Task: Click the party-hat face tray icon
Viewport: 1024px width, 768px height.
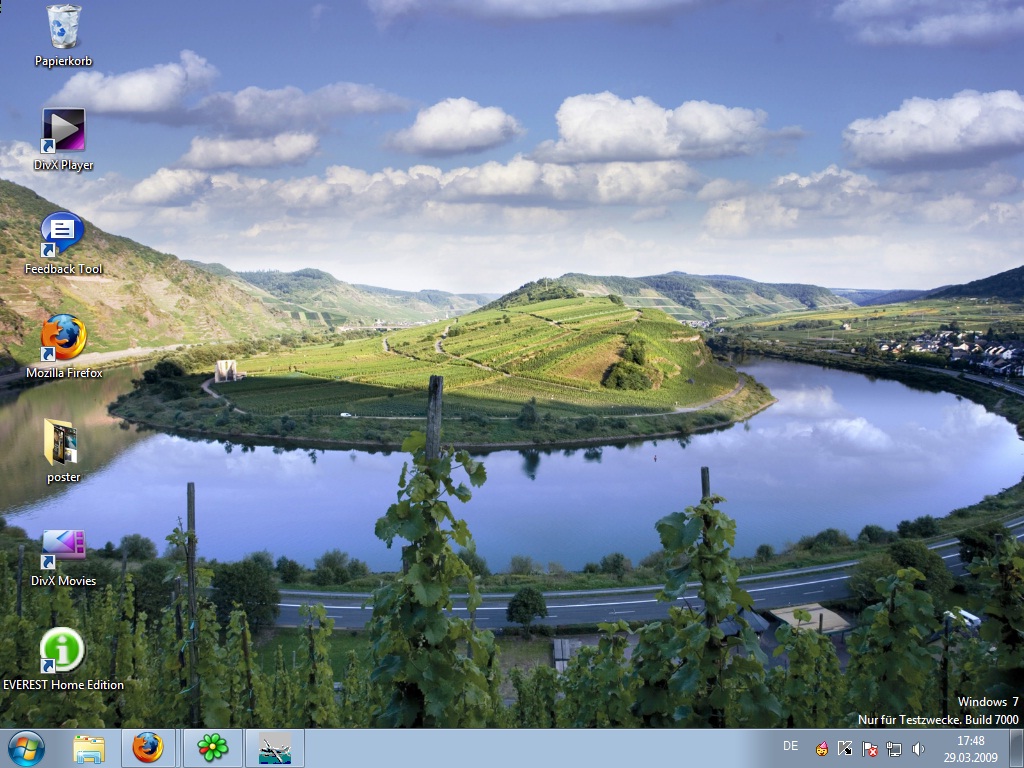Action: 822,748
